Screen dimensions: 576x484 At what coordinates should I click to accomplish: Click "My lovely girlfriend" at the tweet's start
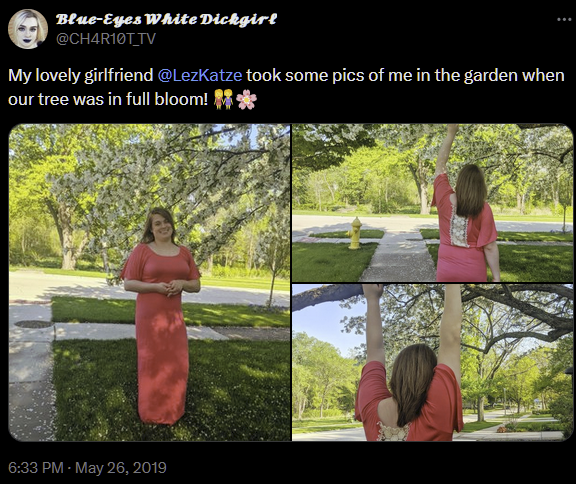pyautogui.click(x=80, y=75)
